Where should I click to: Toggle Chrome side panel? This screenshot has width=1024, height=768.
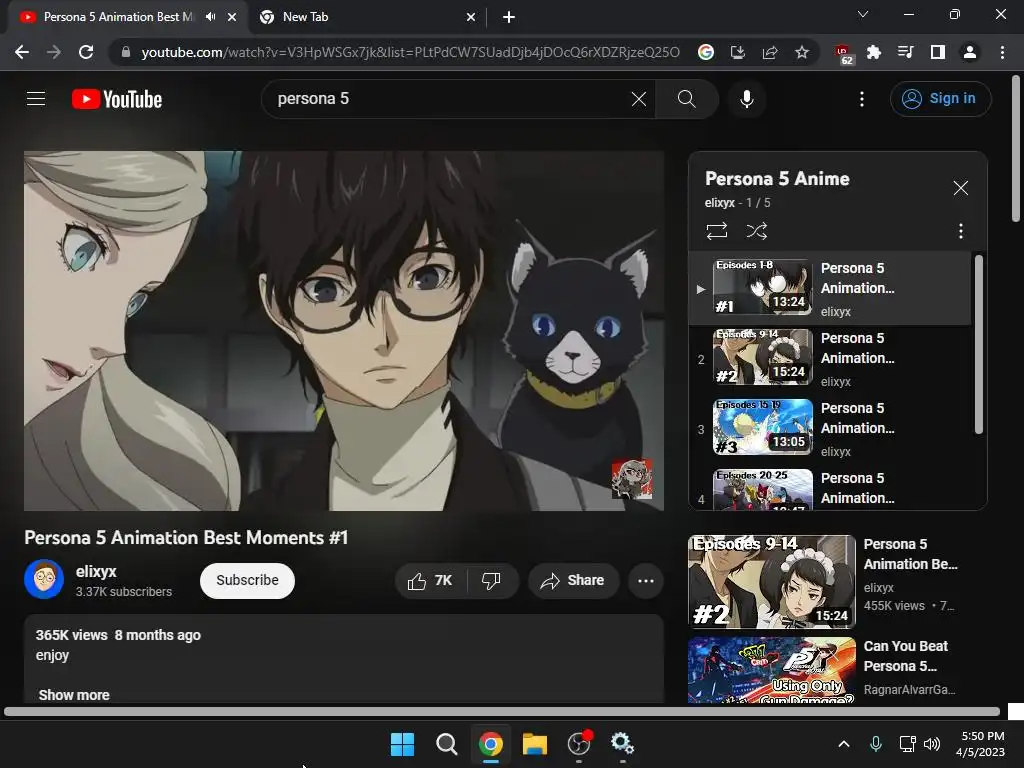pyautogui.click(x=938, y=52)
